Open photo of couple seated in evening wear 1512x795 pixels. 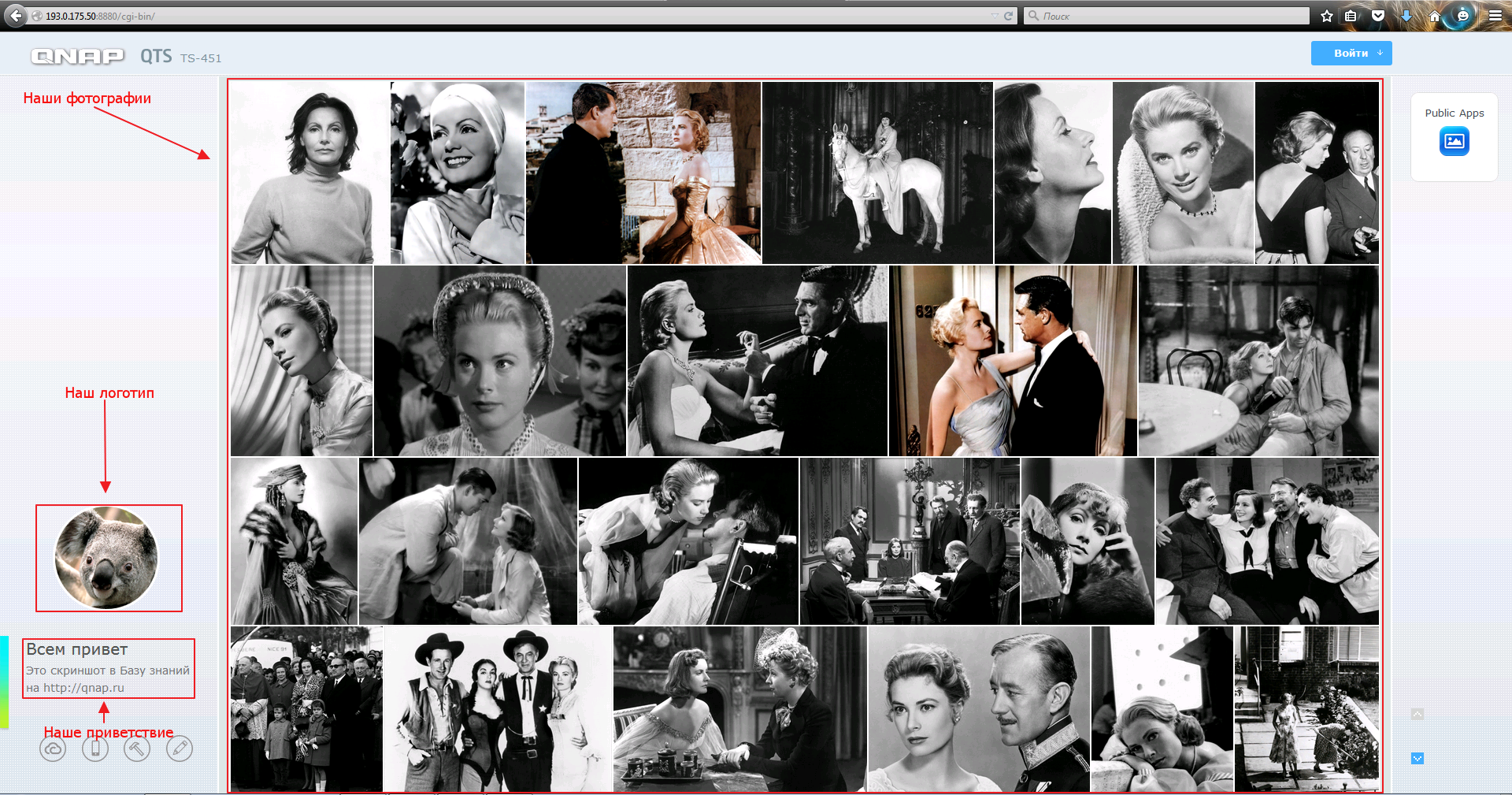757,361
